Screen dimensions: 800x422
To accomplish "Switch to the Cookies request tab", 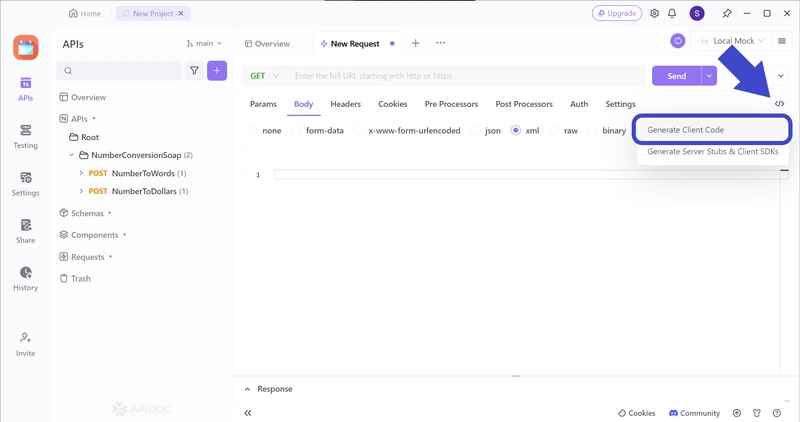I will (392, 104).
